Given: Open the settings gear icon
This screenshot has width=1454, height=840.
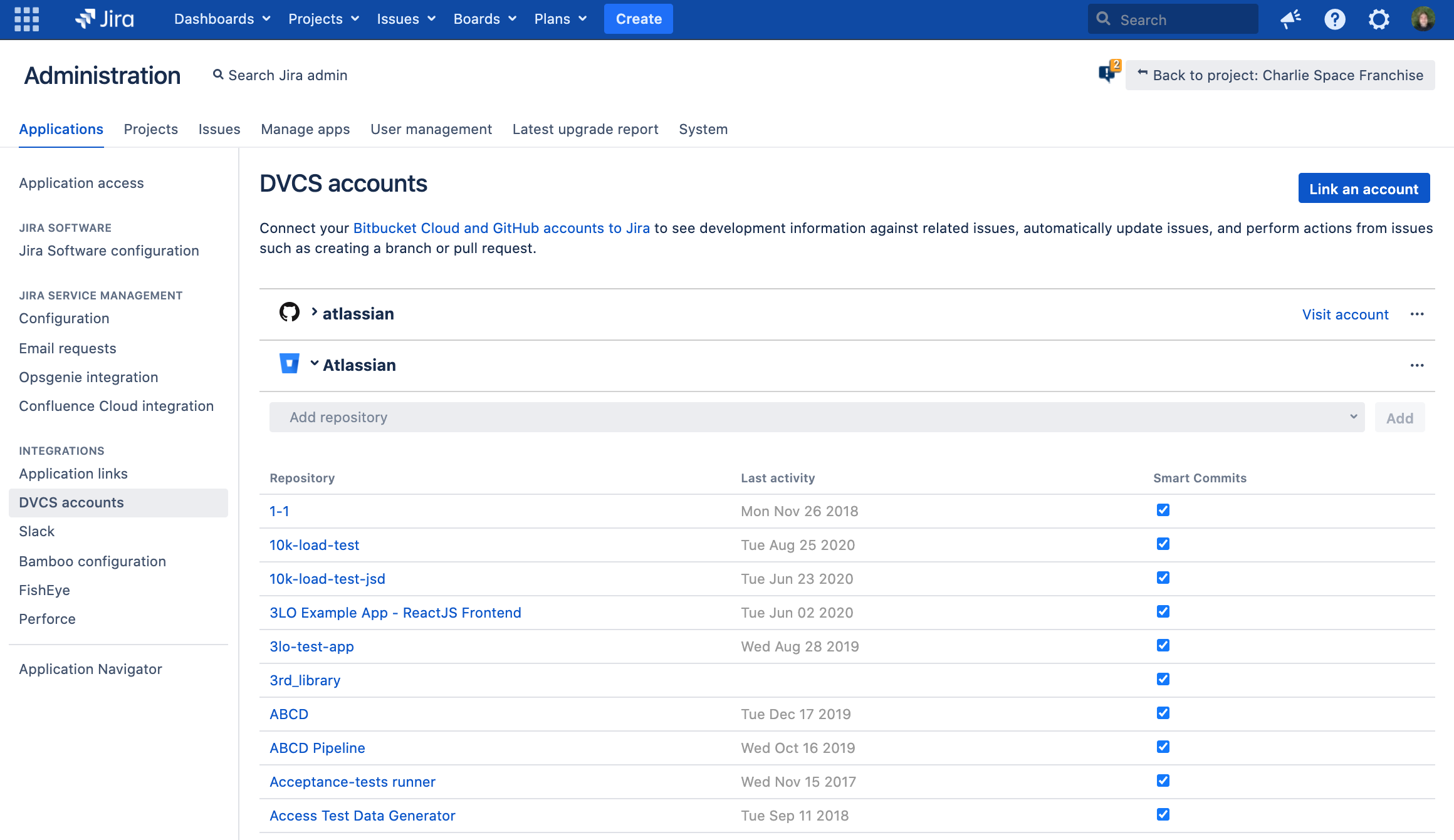Looking at the screenshot, I should click(1379, 19).
